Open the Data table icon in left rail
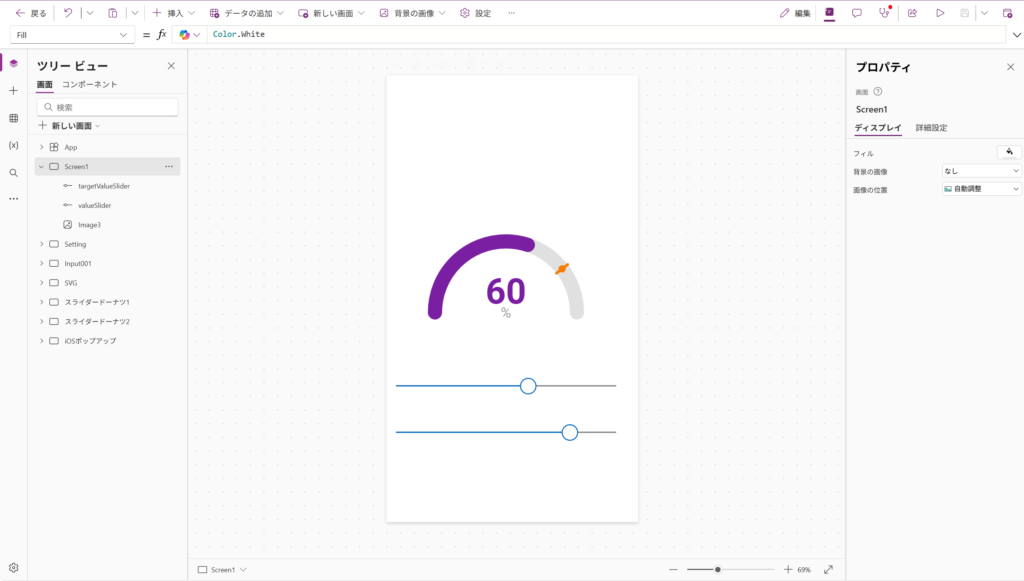Image resolution: width=1024 pixels, height=581 pixels. coord(13,118)
